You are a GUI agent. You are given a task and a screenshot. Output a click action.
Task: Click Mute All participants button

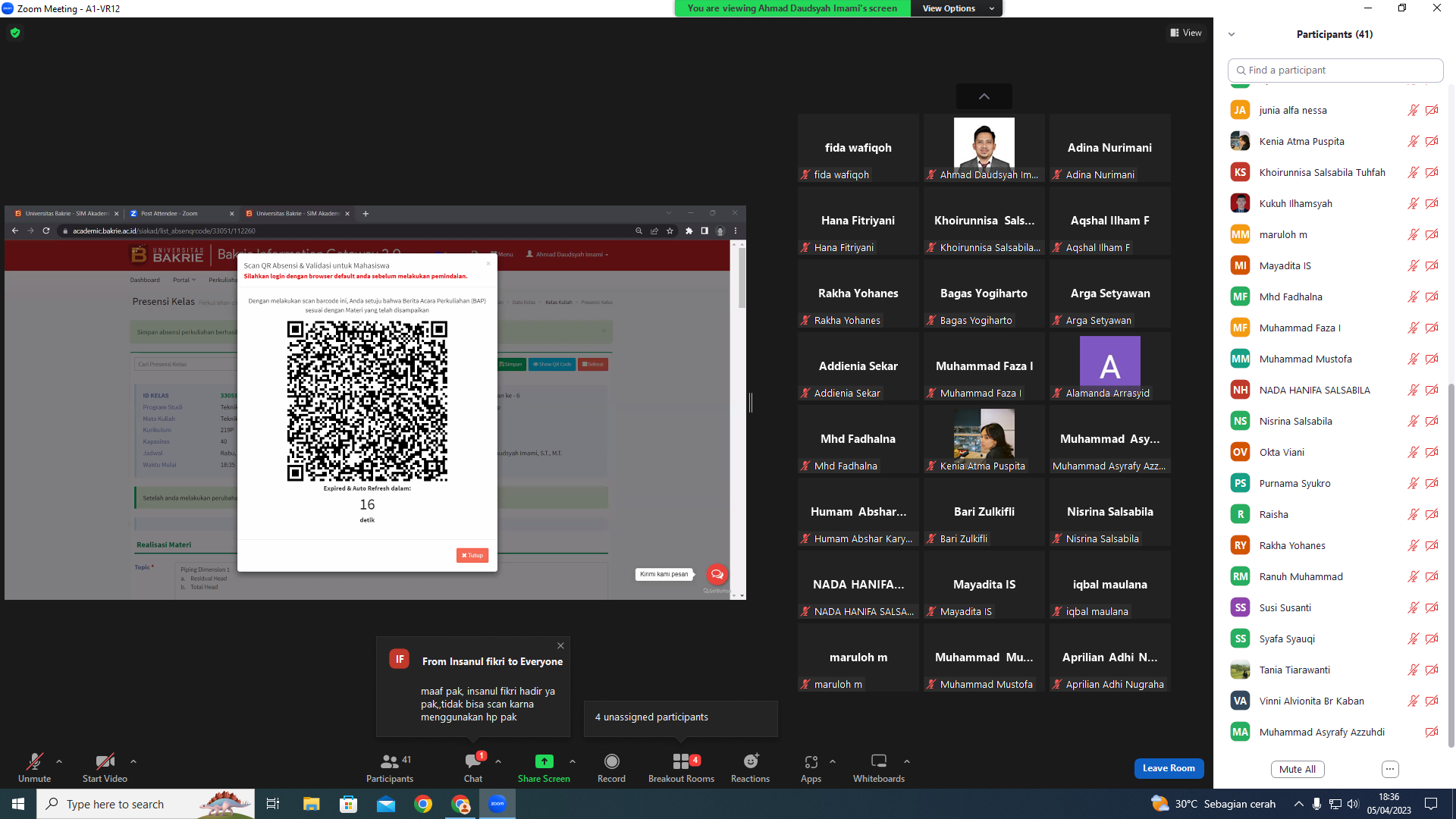1298,769
